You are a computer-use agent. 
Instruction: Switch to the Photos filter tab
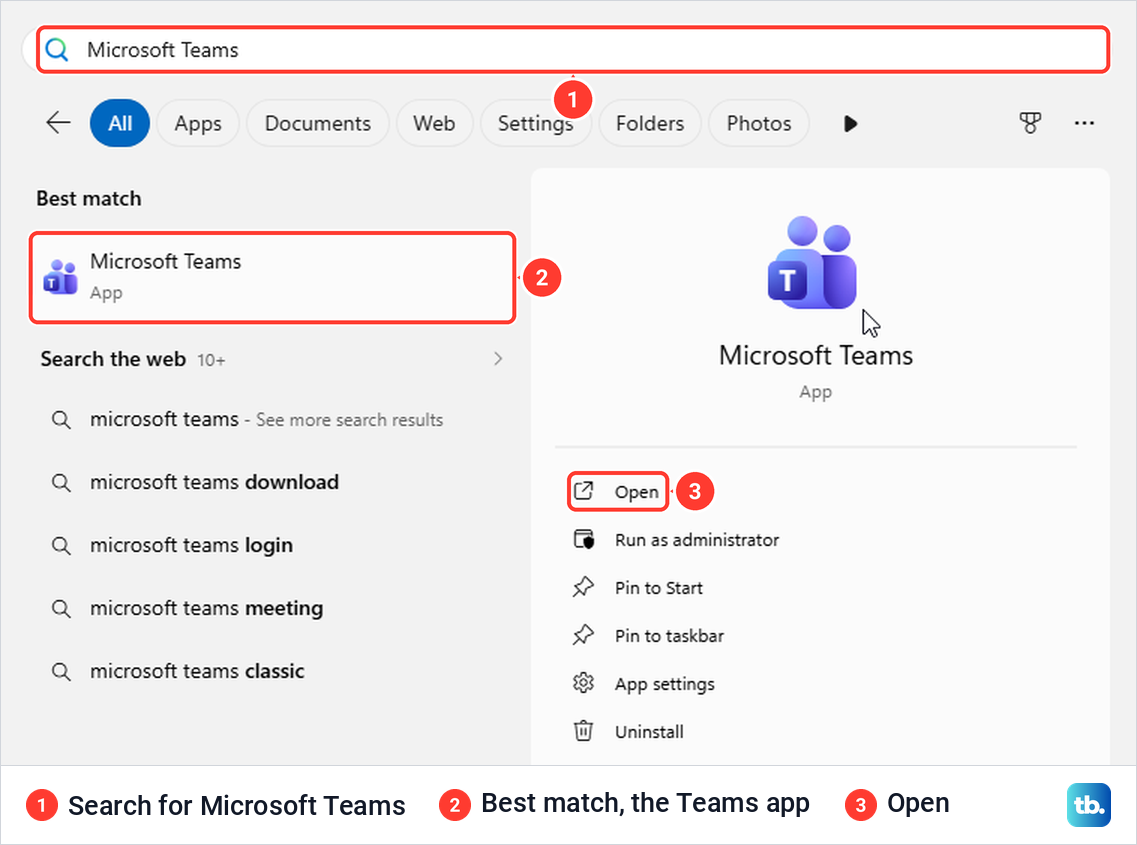click(758, 123)
